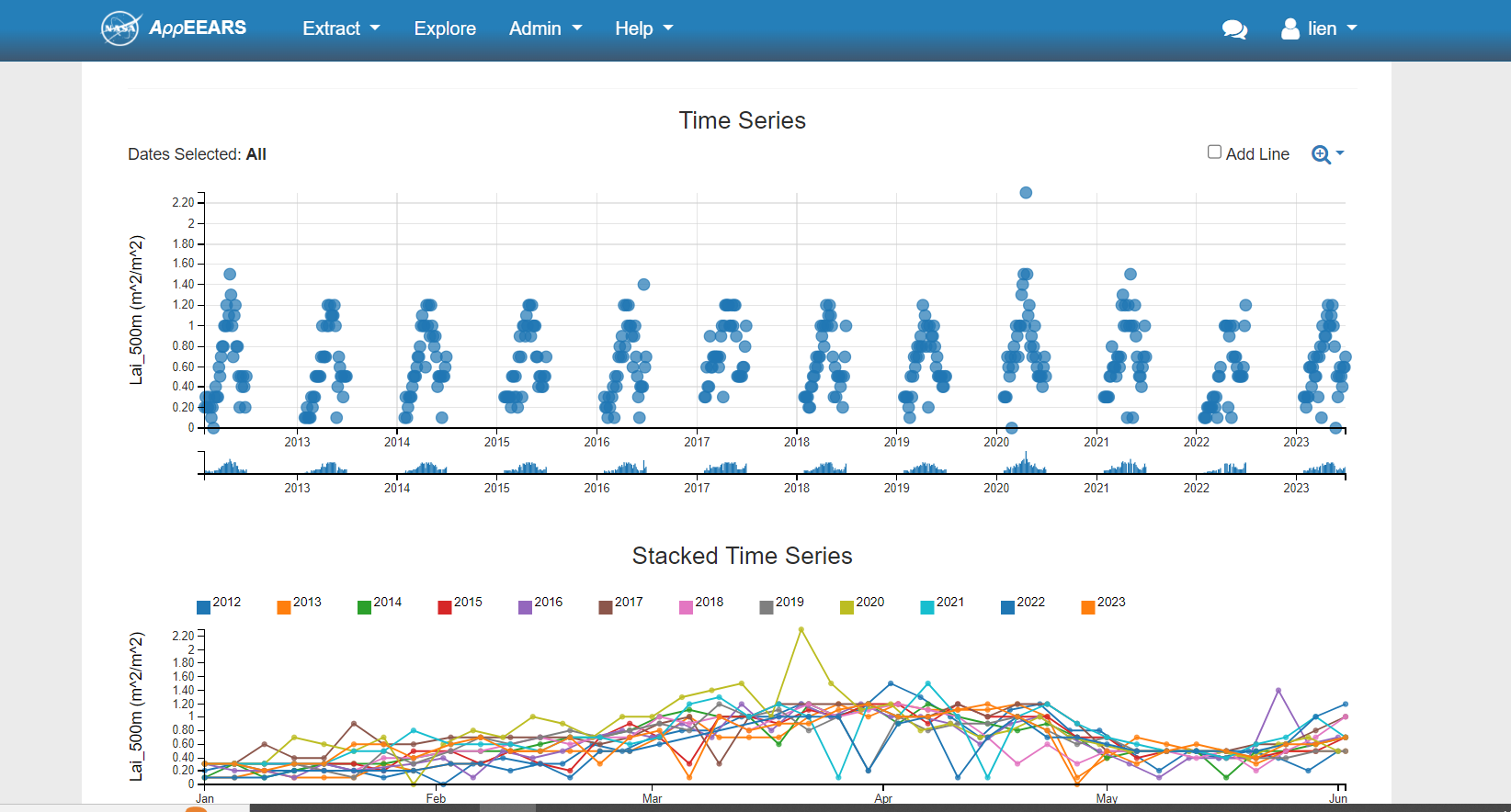Click the Dates Selected: All label
The image size is (1511, 812).
coord(197,154)
